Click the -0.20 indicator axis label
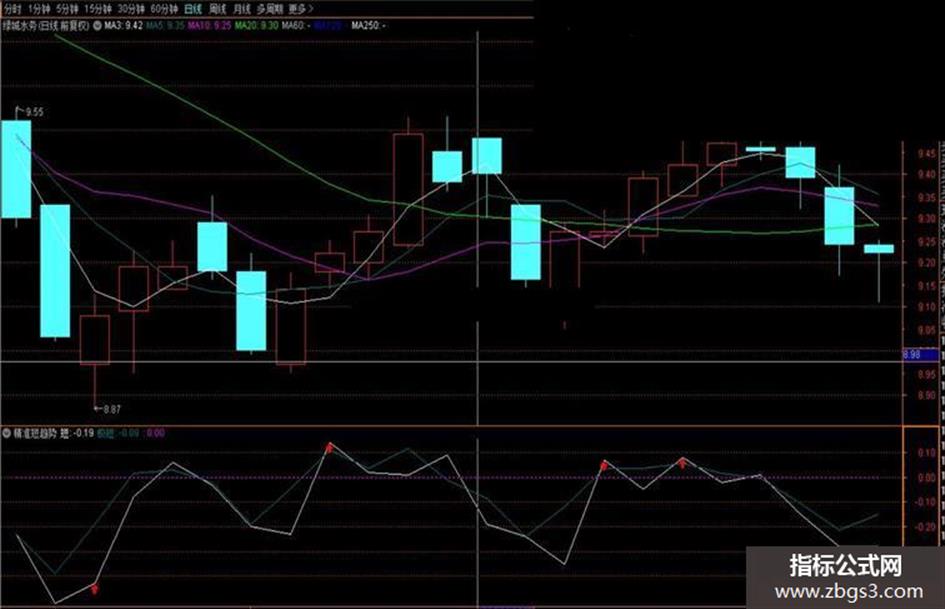 click(x=926, y=526)
